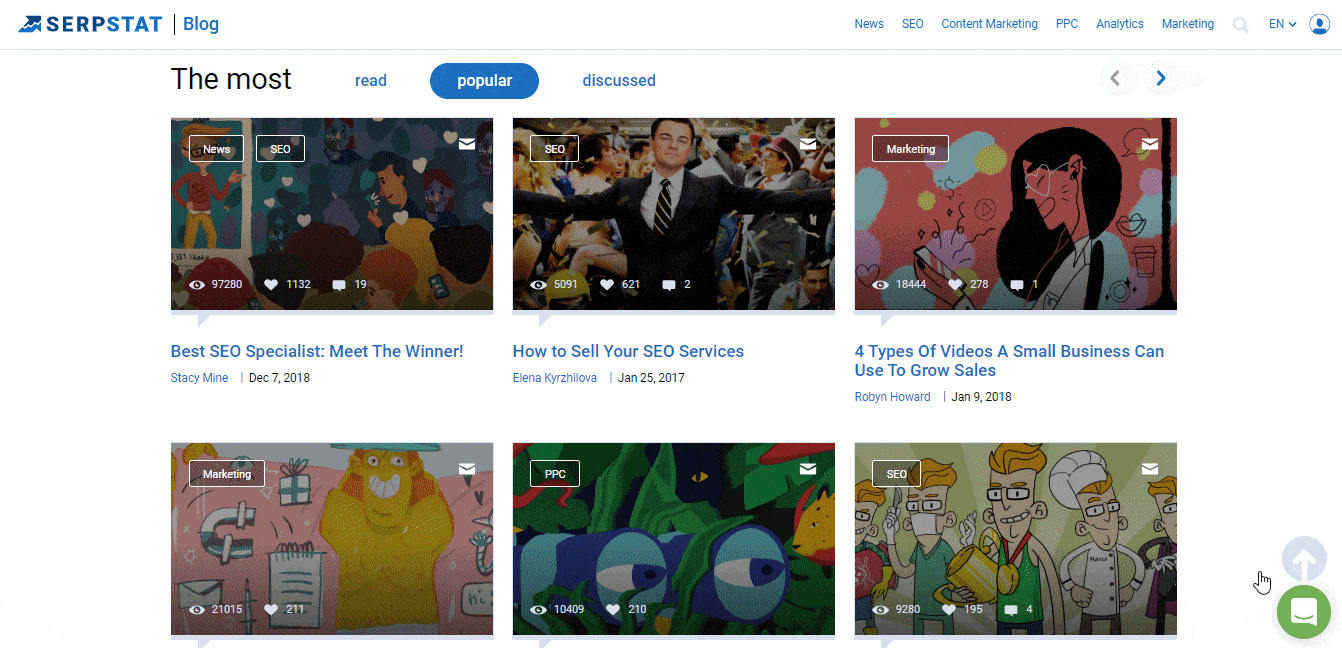The image size is (1342, 648).
Task: Open Analytics in the top navigation
Action: tap(1120, 24)
